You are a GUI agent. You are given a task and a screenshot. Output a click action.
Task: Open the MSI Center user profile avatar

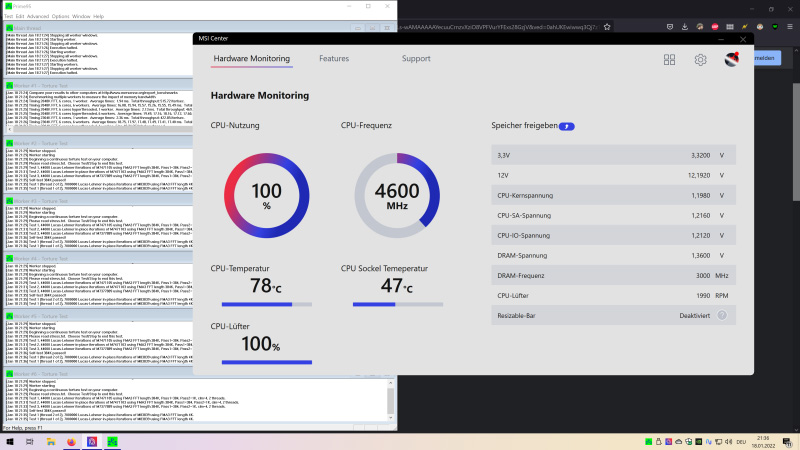tap(732, 59)
